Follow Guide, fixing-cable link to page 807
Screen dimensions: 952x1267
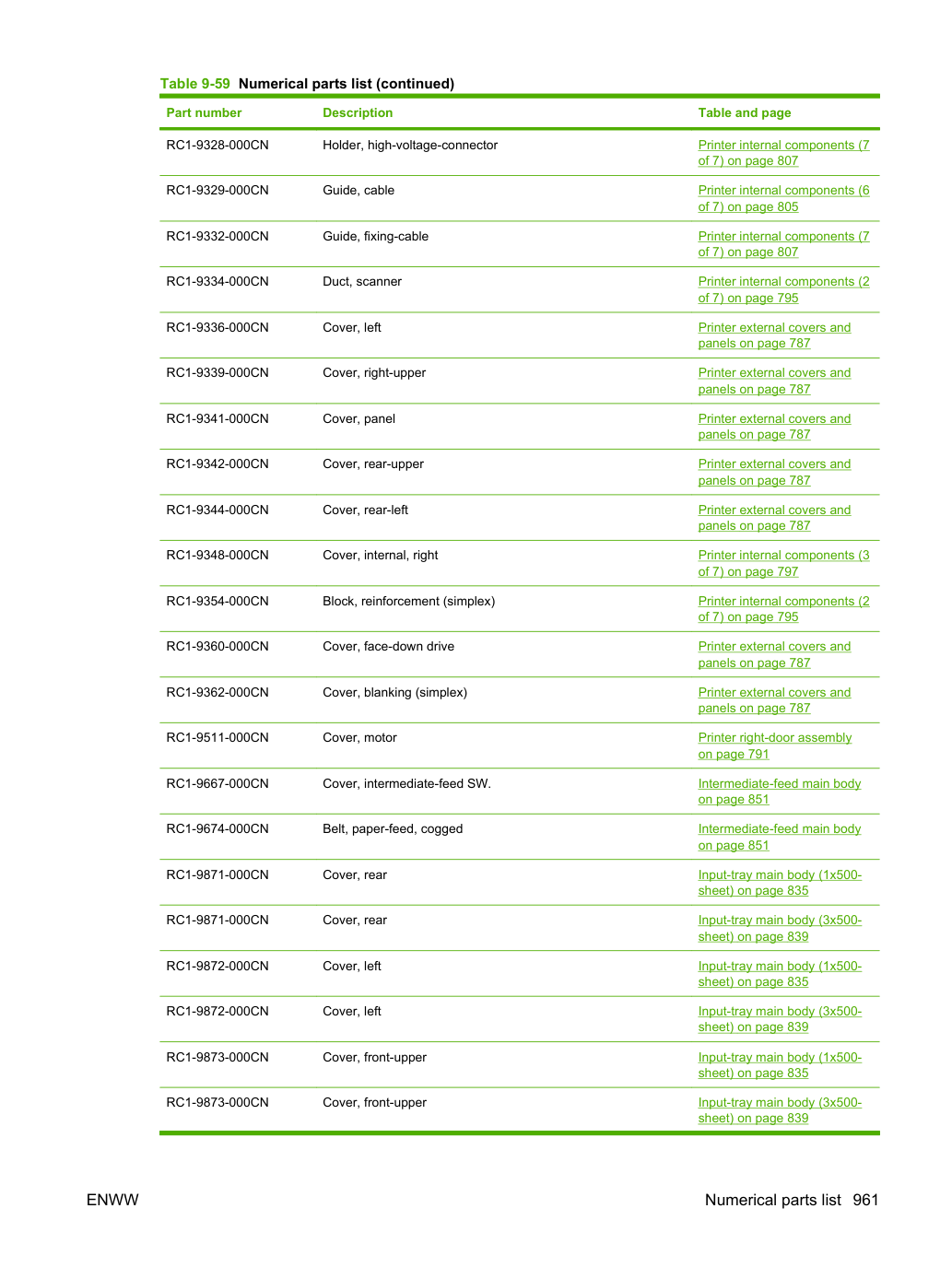click(x=783, y=244)
